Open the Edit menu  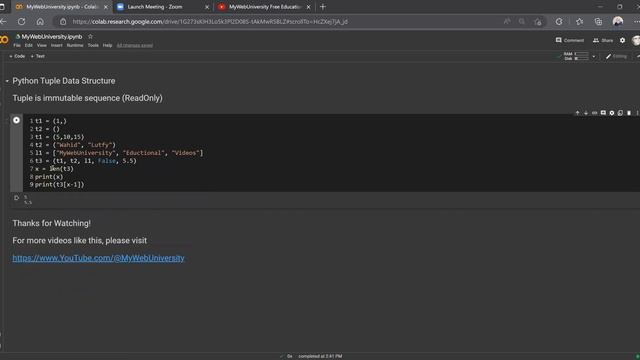click(x=29, y=45)
